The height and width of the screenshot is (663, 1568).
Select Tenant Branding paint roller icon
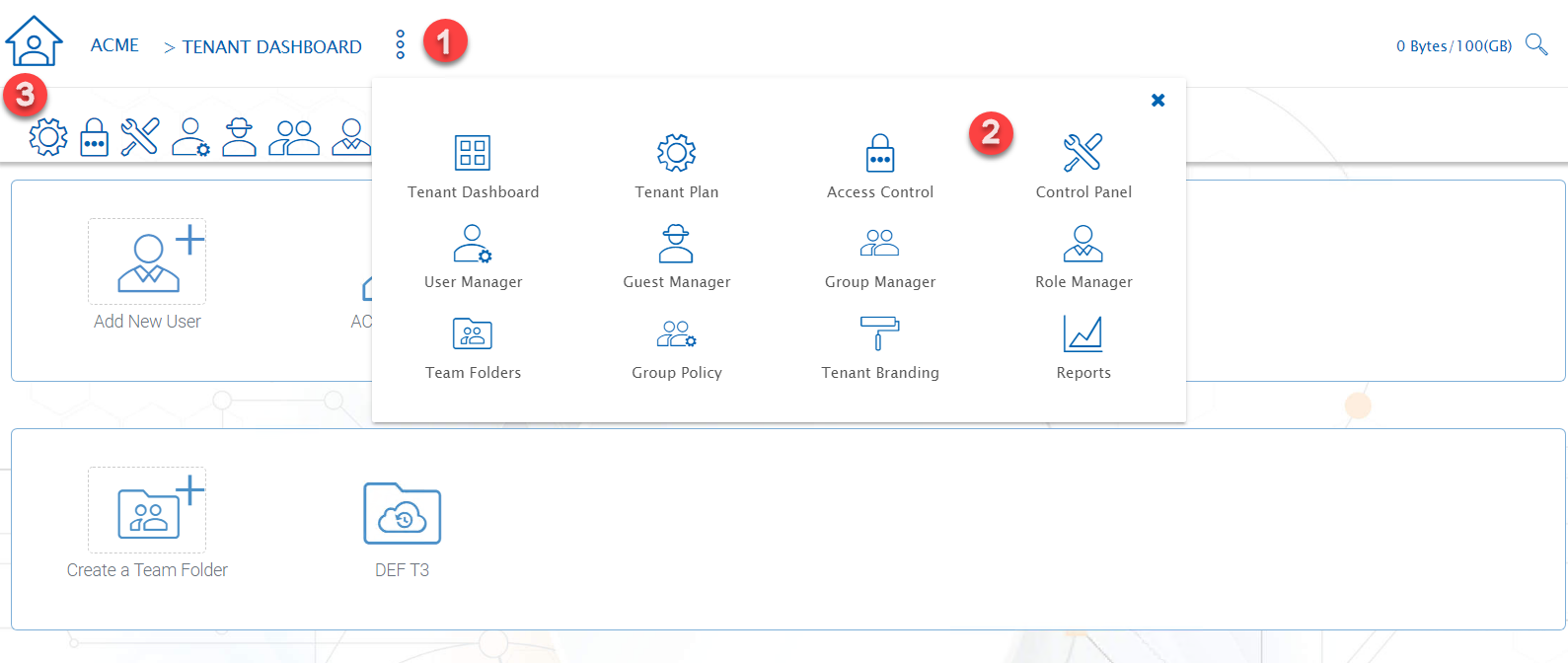click(x=879, y=333)
